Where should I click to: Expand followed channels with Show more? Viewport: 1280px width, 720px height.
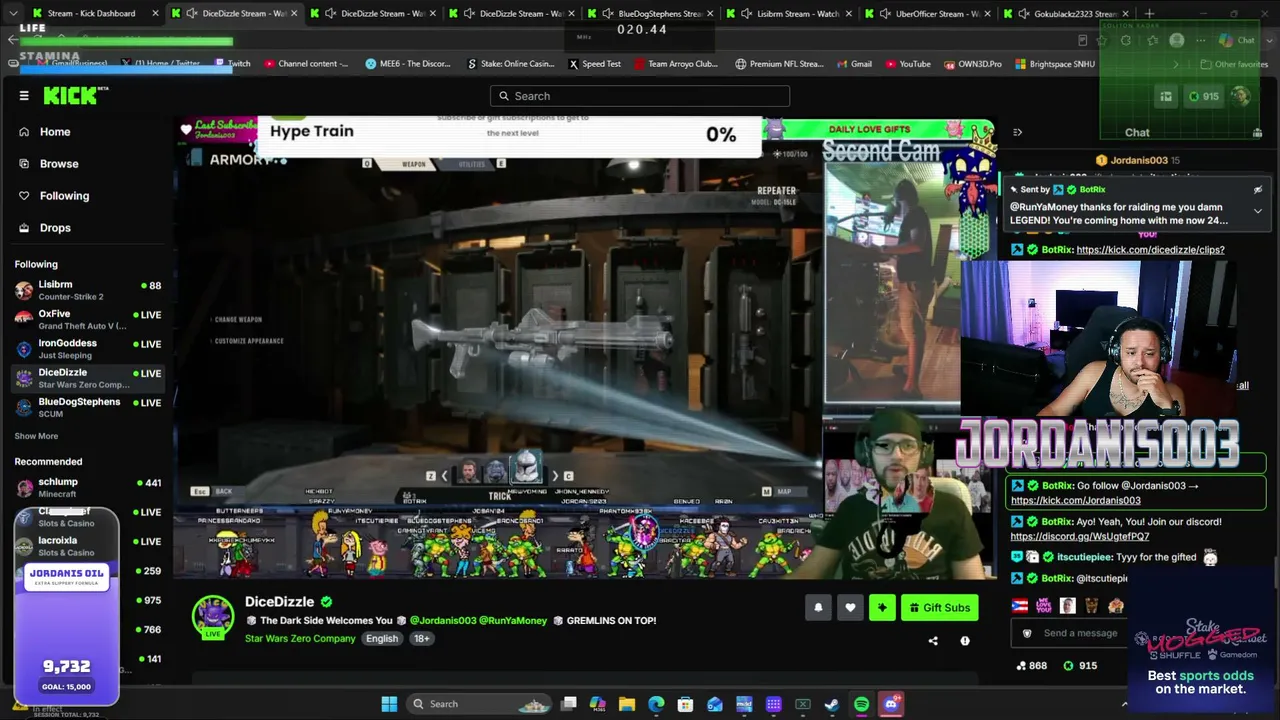tap(36, 436)
